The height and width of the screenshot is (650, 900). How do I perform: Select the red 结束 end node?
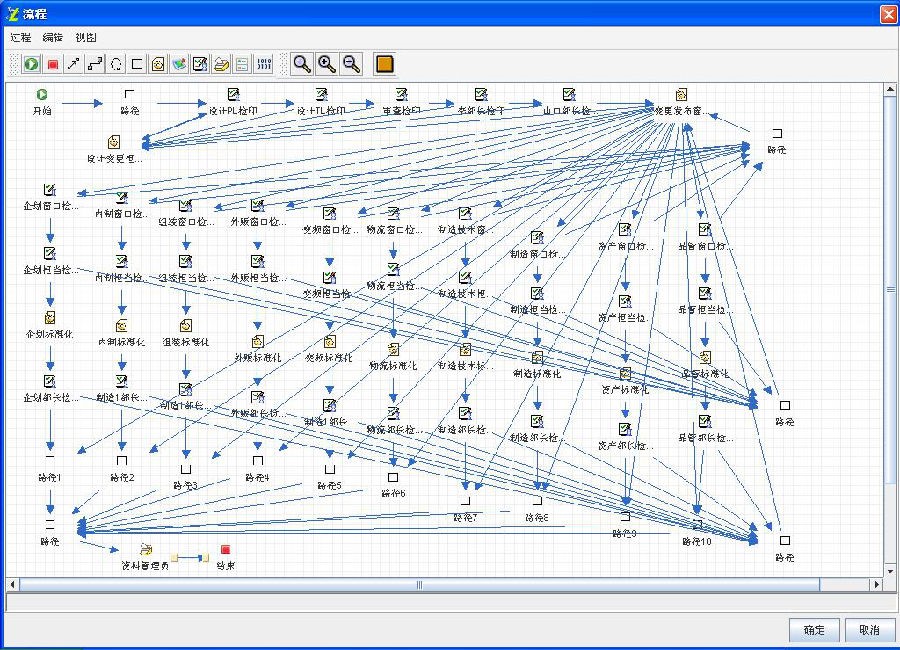tap(226, 550)
